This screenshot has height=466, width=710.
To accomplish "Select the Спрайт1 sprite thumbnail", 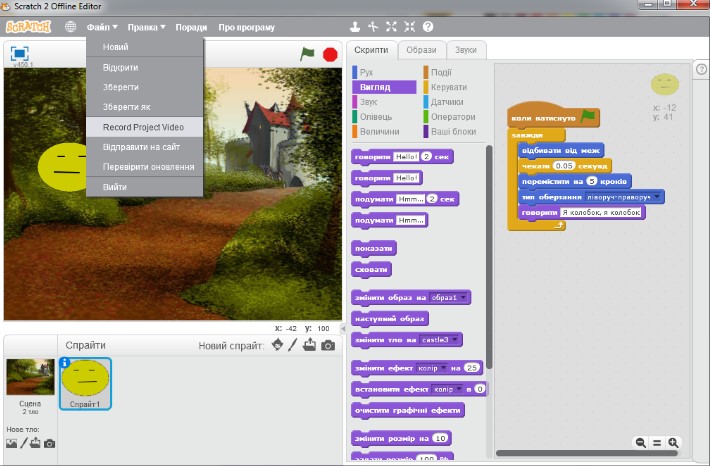I will pyautogui.click(x=85, y=384).
